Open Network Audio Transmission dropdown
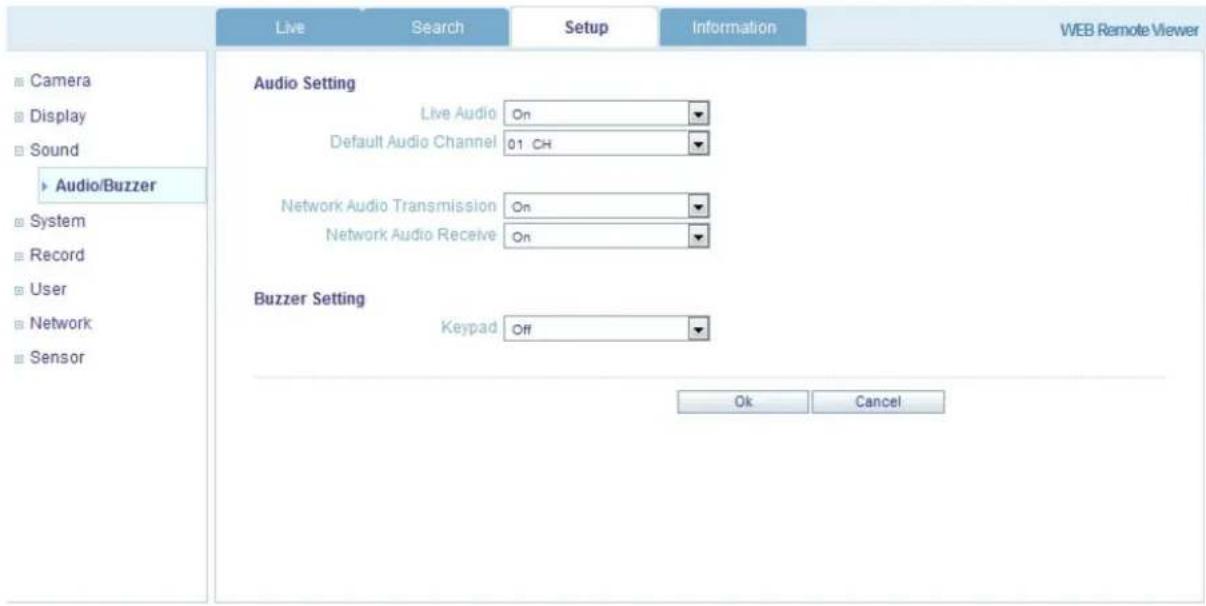 click(x=606, y=208)
